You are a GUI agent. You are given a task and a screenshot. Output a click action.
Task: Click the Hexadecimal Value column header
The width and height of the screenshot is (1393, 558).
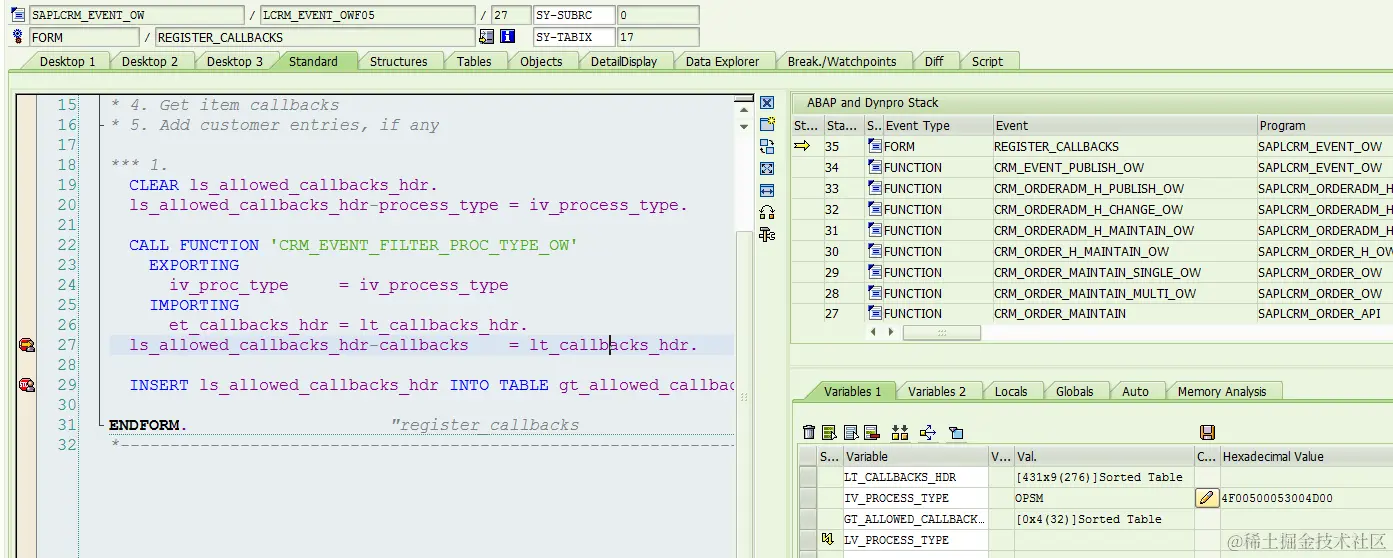1306,456
